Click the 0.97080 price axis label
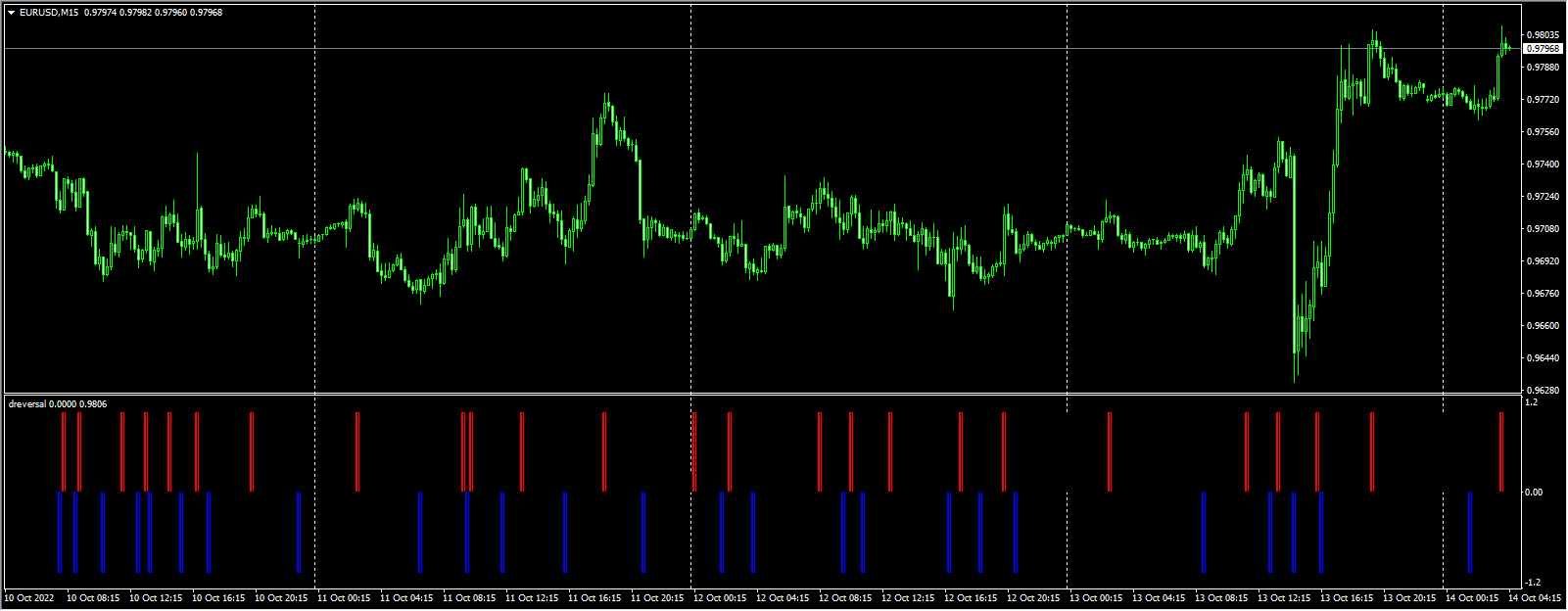The image size is (1568, 611). click(x=1544, y=229)
